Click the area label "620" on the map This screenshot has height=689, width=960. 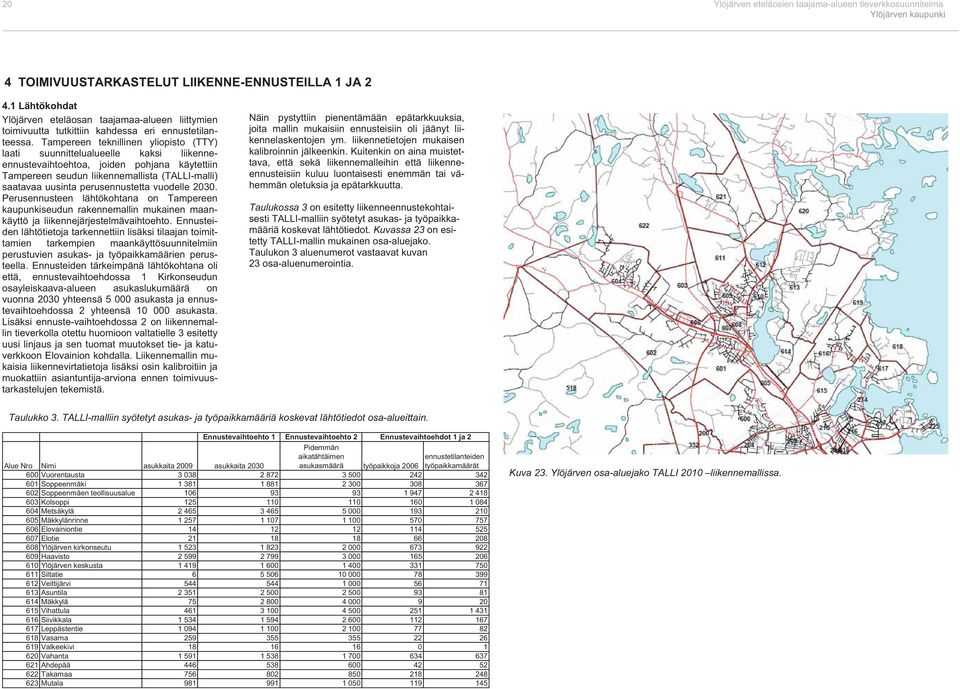[x=804, y=211]
